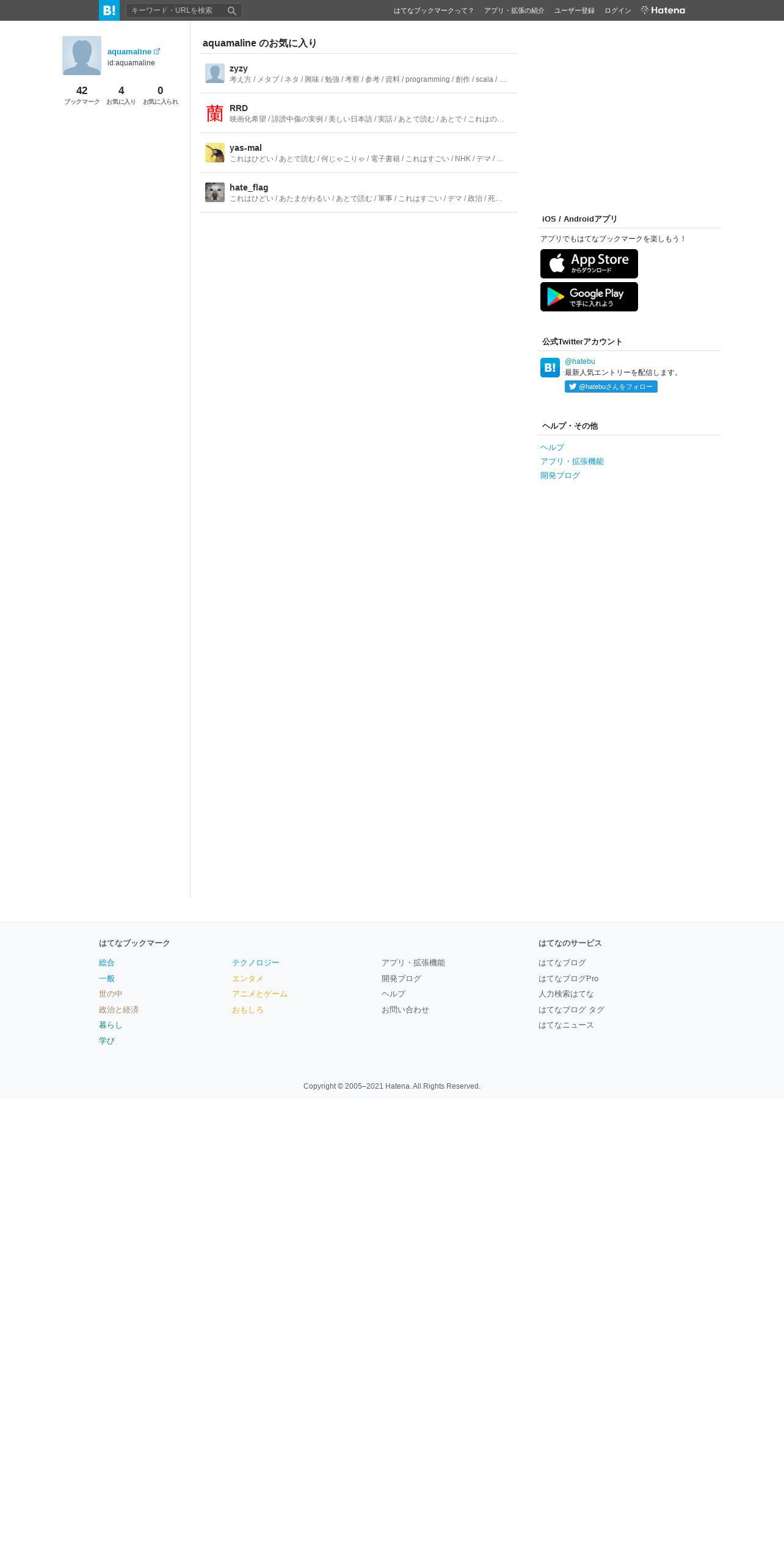View the 42 ブックマーク count

(x=82, y=95)
